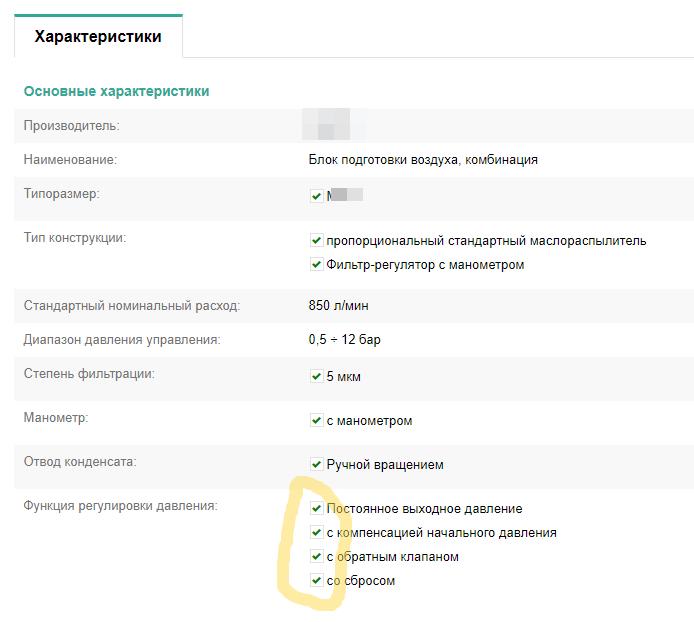Click the Отвод конденсата label
Screen dimensions: 694x622
tap(80, 462)
